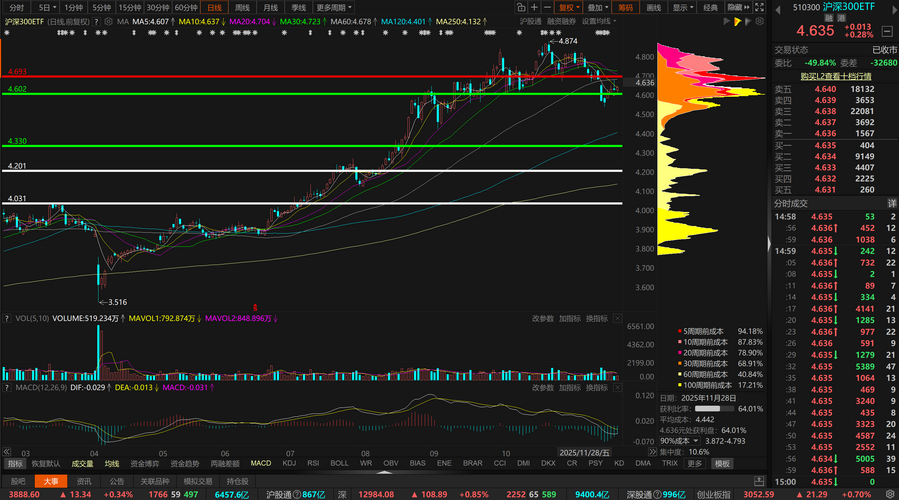The height and width of the screenshot is (500, 899).
Task: Close the VOL indicator panel
Action: point(617,318)
